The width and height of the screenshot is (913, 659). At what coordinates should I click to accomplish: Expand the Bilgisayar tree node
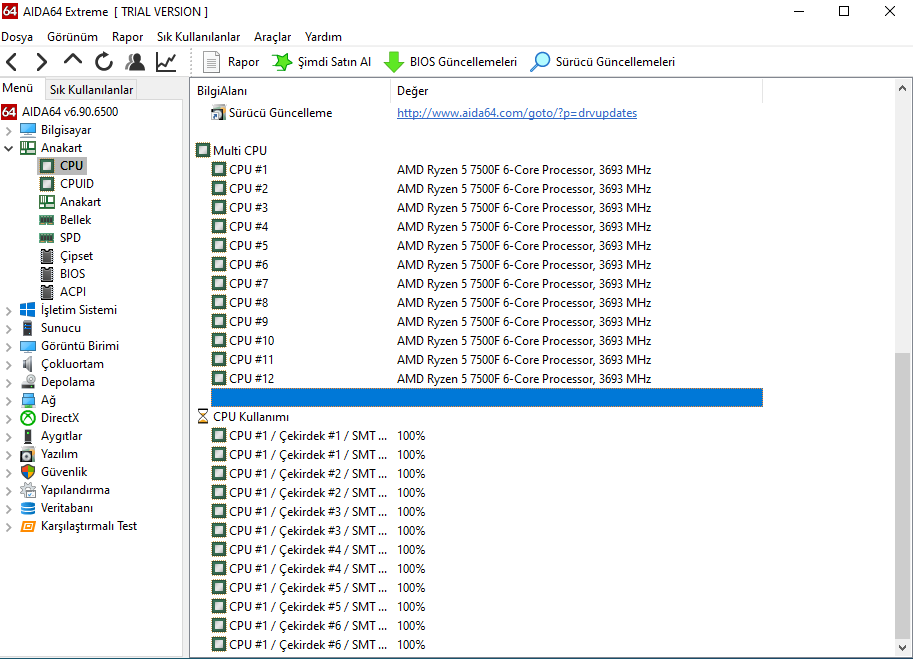tap(8, 130)
